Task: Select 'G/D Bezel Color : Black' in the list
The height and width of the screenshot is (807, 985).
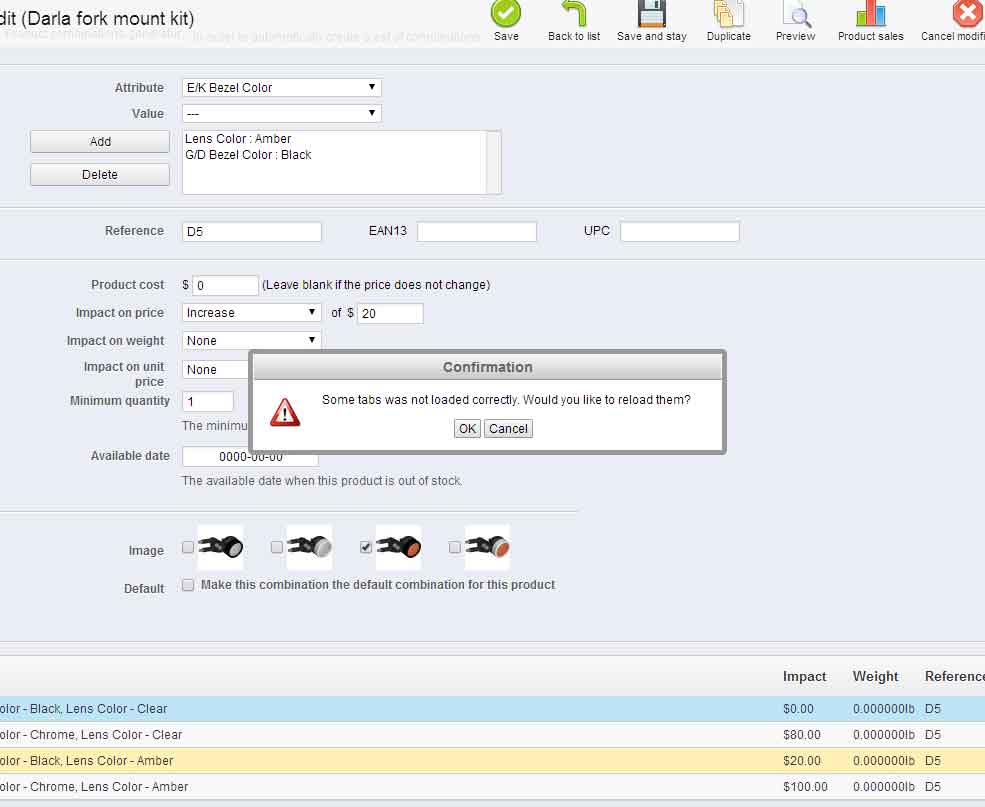Action: [x=248, y=154]
